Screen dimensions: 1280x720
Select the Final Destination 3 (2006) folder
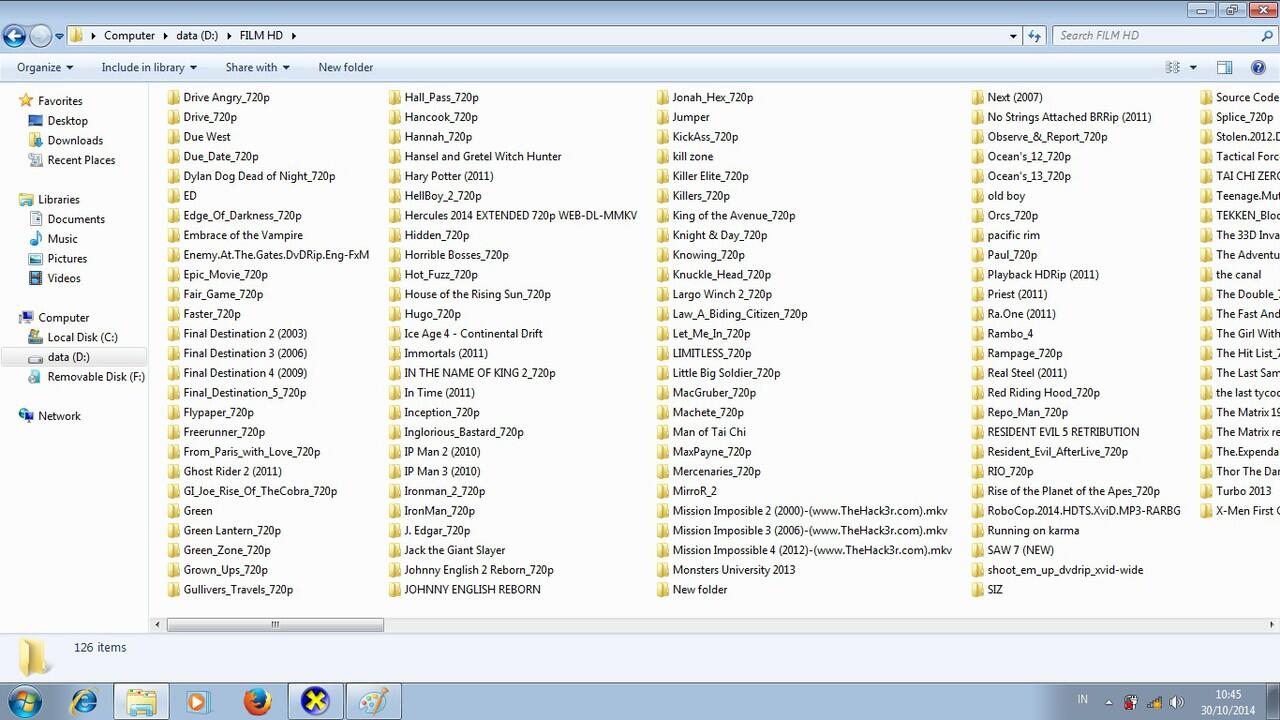click(237, 353)
